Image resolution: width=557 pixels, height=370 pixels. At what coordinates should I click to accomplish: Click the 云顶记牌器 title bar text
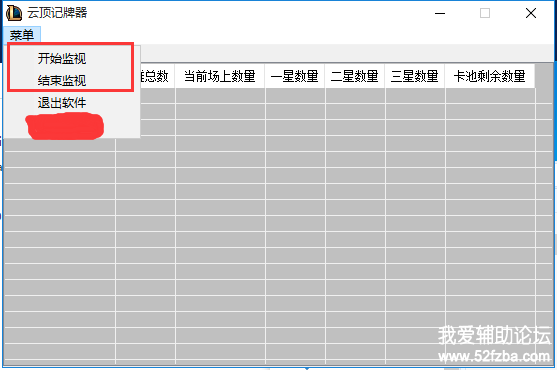[57, 13]
